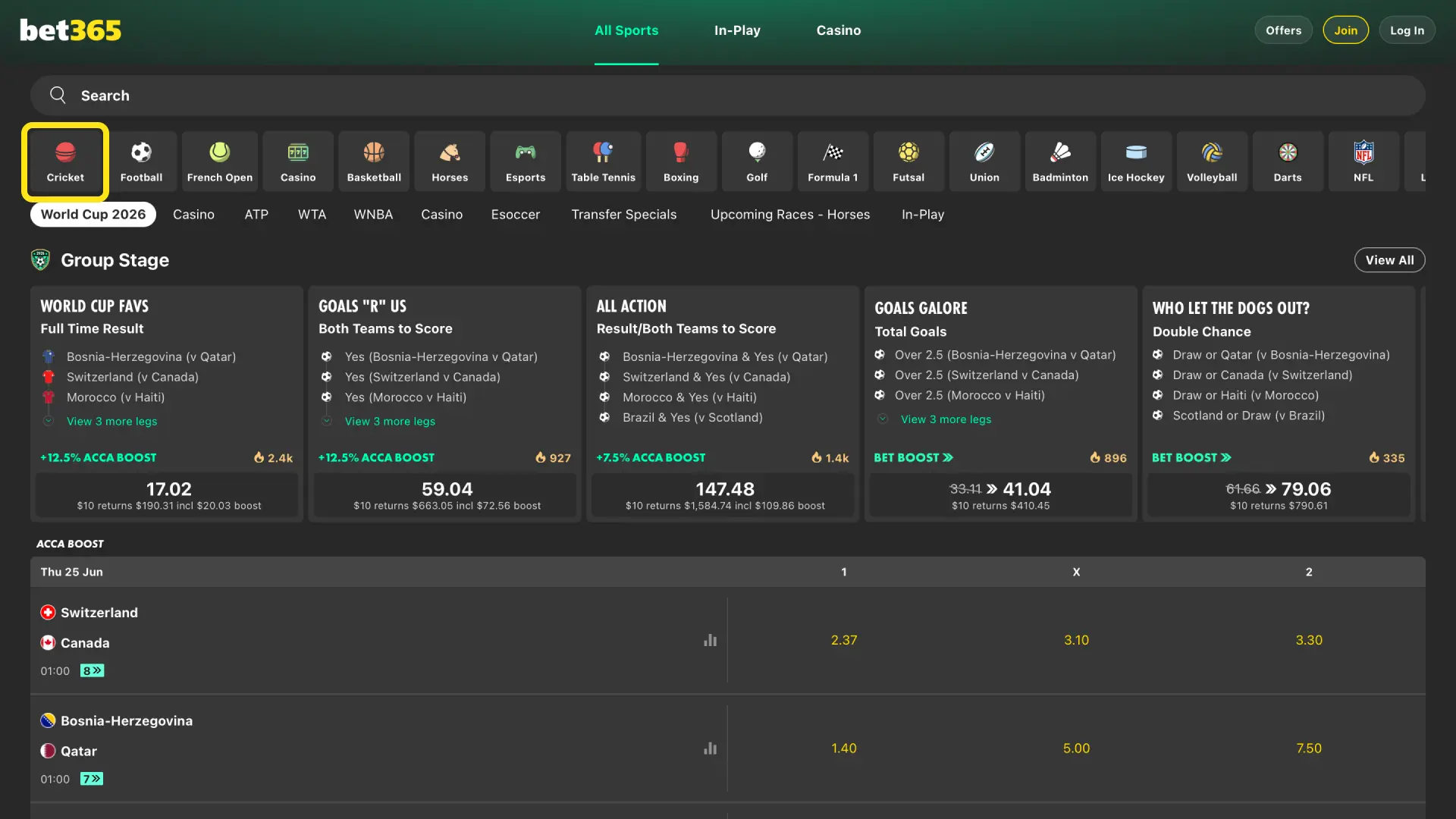Select the Union rugby icon

(984, 162)
